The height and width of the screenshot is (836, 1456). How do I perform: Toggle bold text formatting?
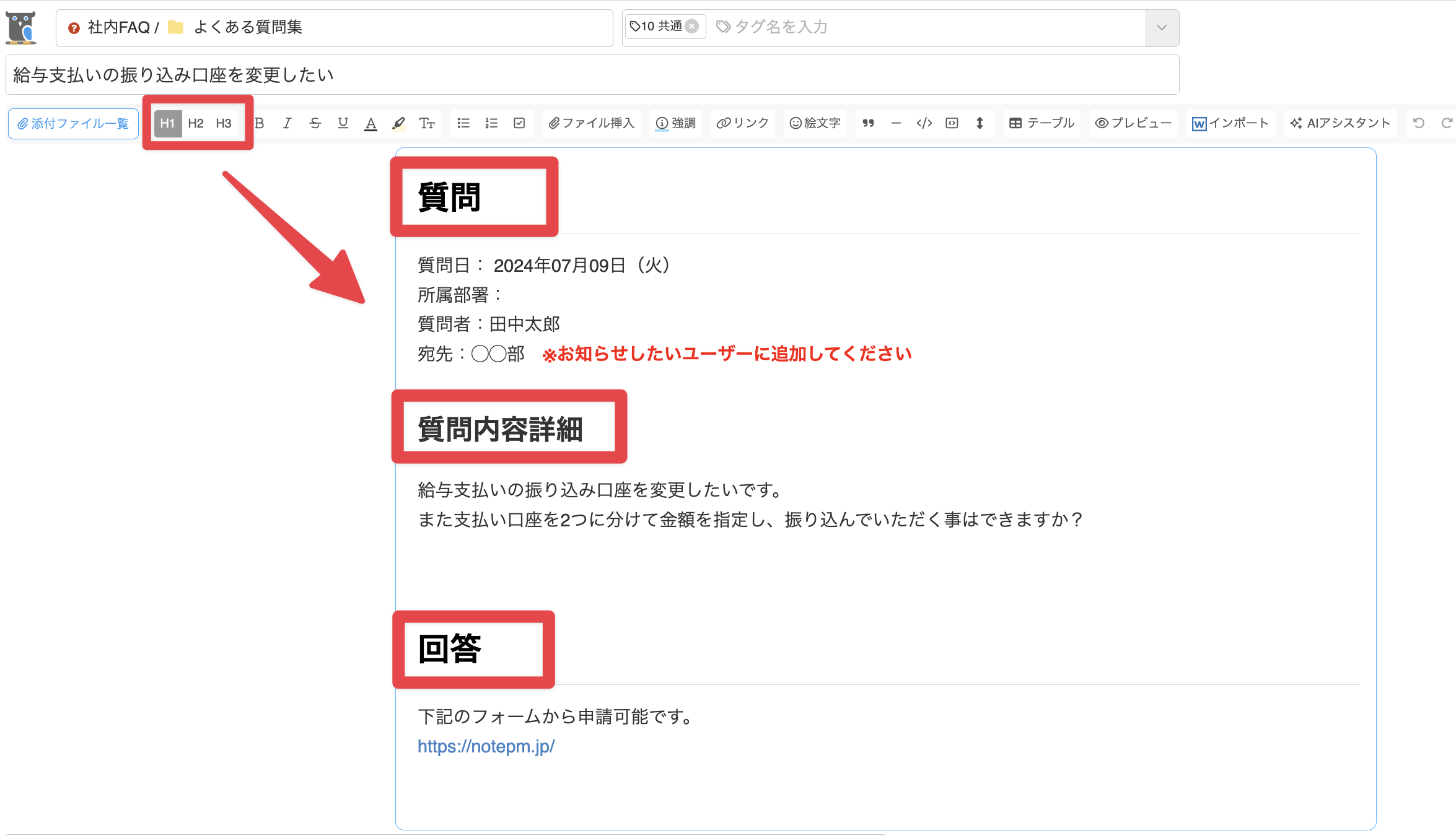click(x=260, y=123)
